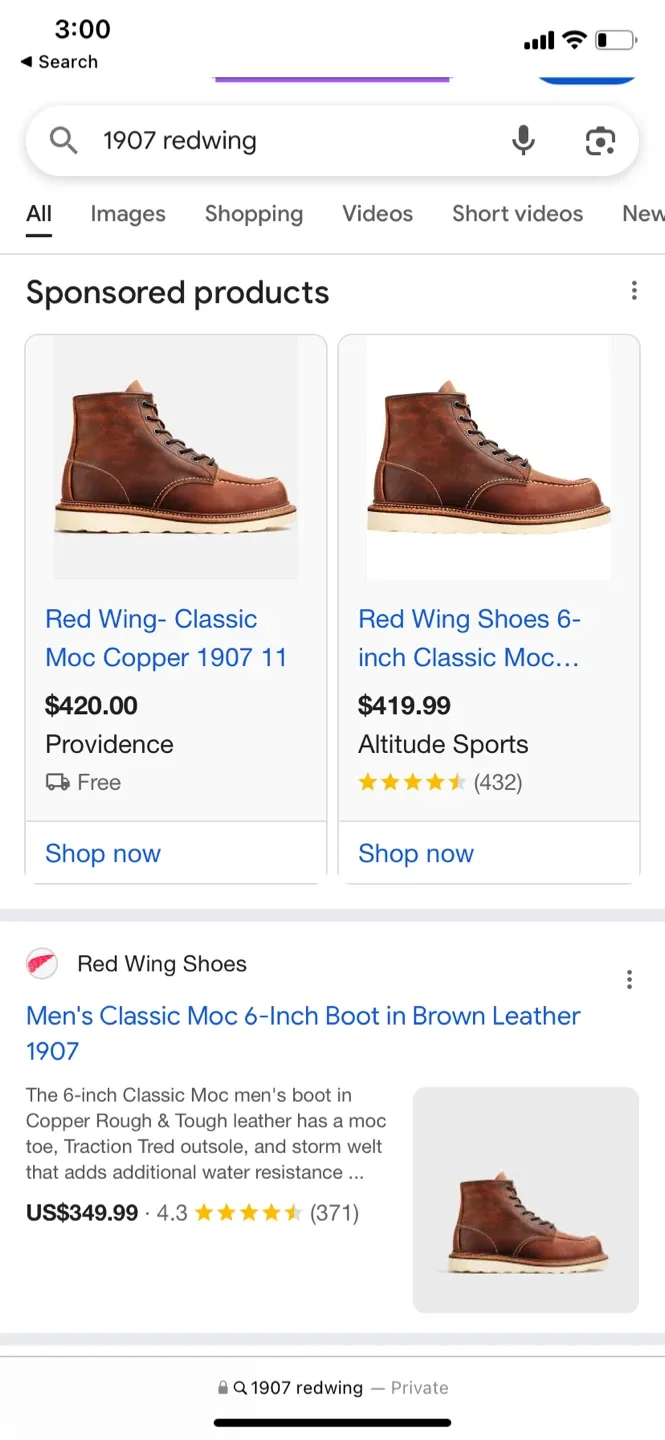Tap the boot thumbnail in the Red Wing result

pyautogui.click(x=525, y=1198)
